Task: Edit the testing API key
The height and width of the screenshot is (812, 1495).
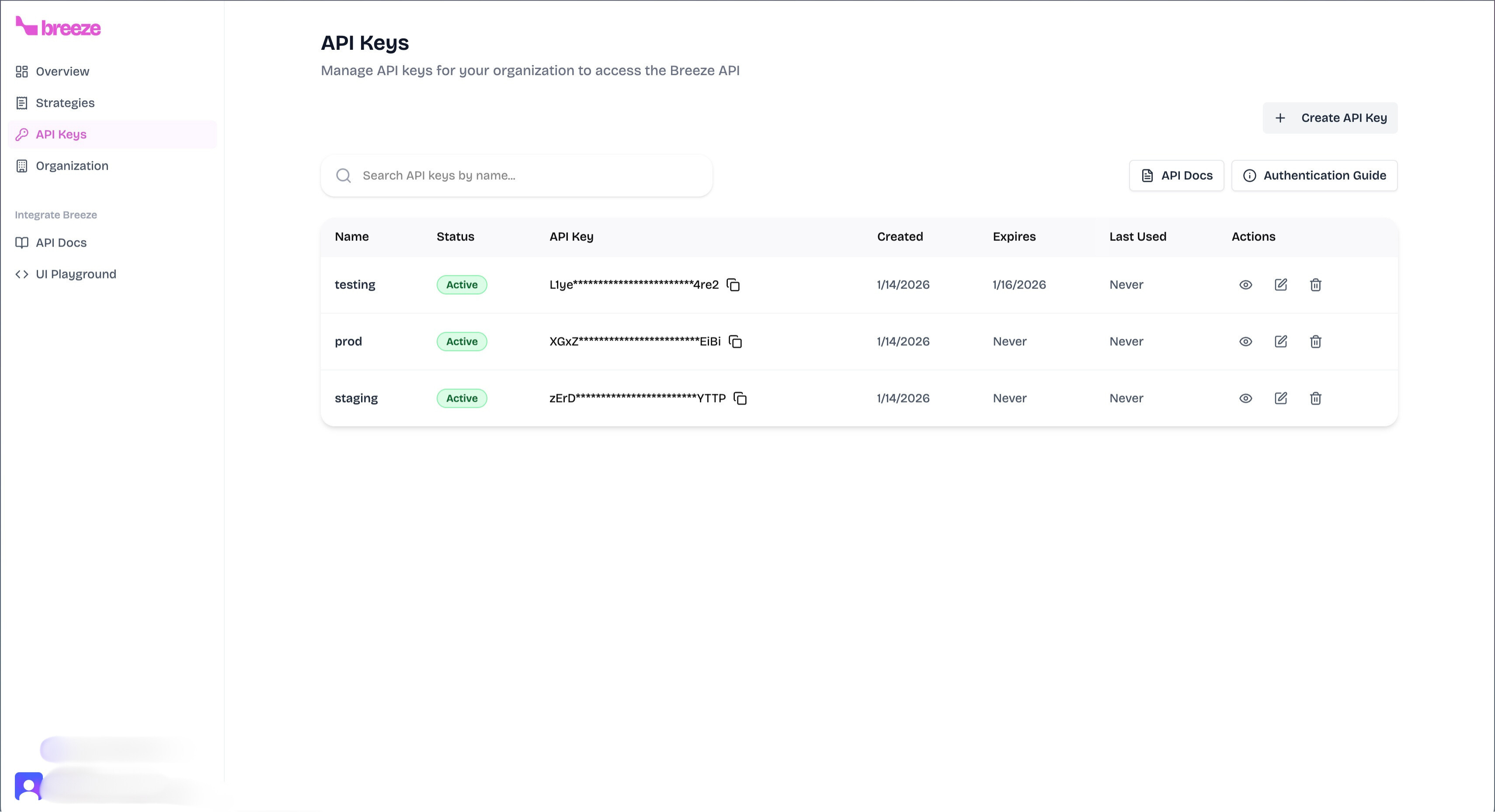Action: click(x=1280, y=285)
